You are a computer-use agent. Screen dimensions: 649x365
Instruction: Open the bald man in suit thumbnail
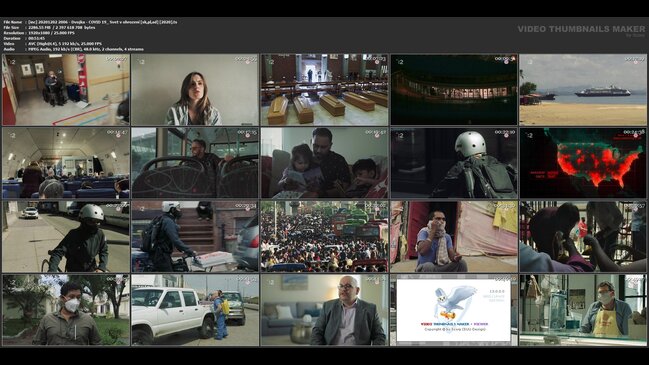point(324,310)
